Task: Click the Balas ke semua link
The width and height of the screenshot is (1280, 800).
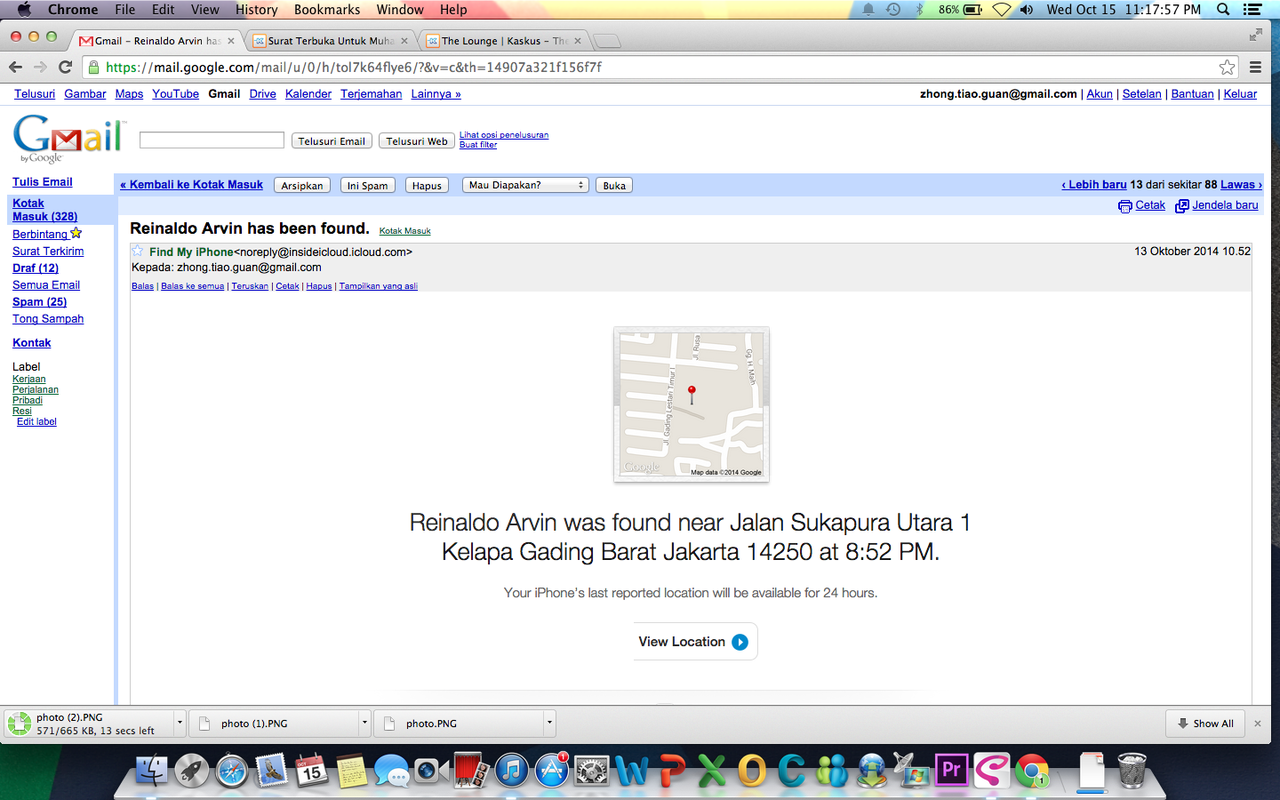Action: [192, 286]
